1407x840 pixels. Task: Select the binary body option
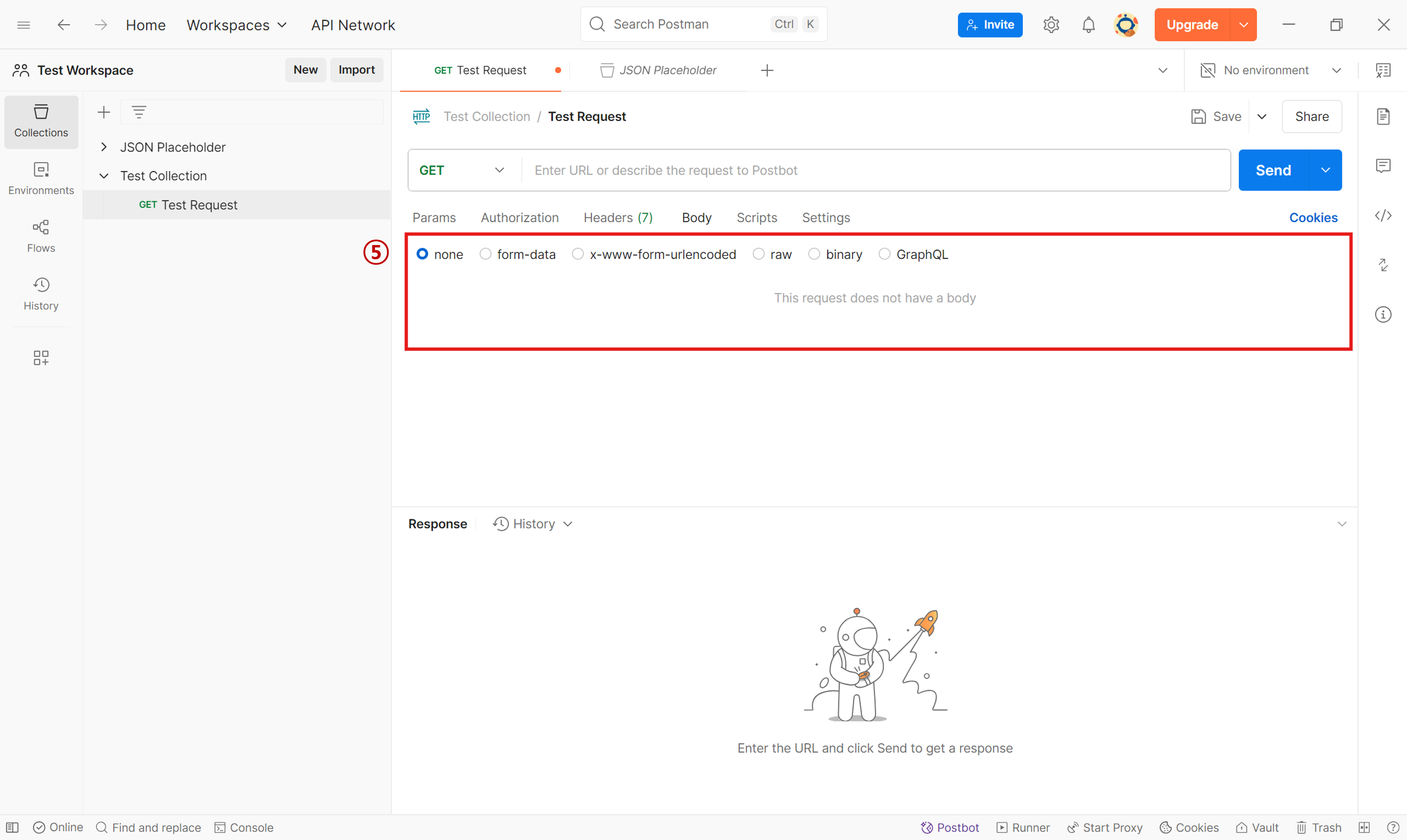coord(814,254)
